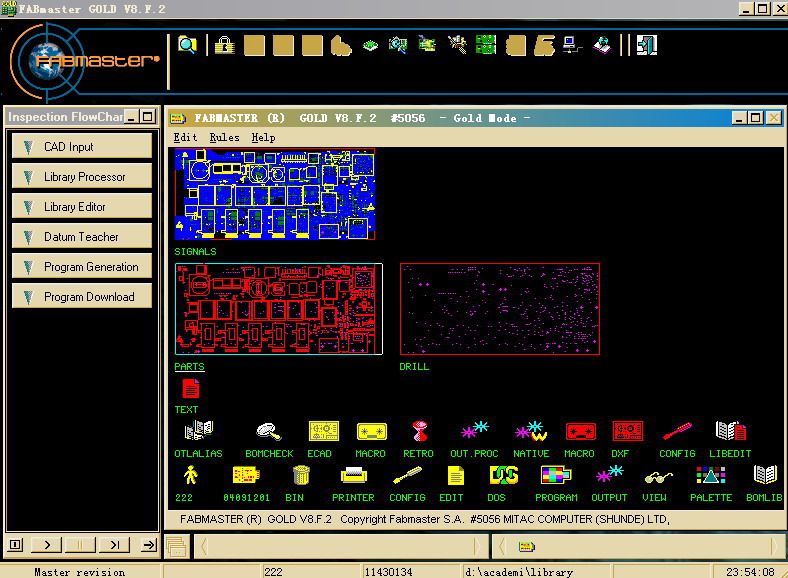
Task: Click the networked computer toolbar icon
Action: tap(572, 45)
